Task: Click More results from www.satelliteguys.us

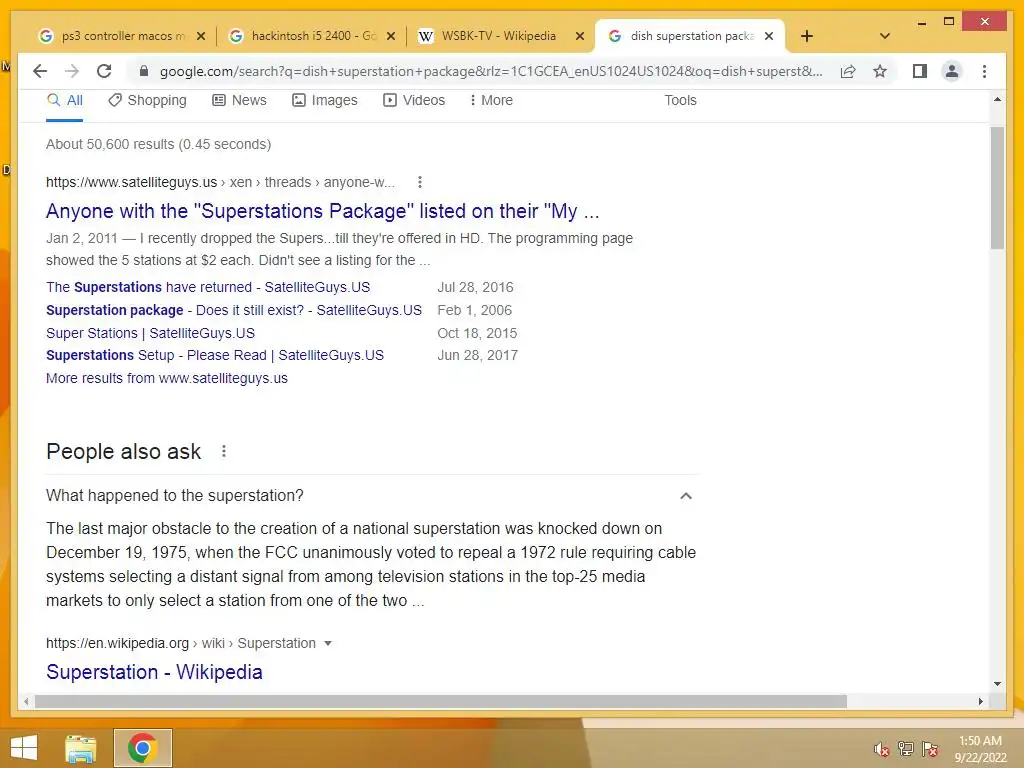Action: pos(167,378)
